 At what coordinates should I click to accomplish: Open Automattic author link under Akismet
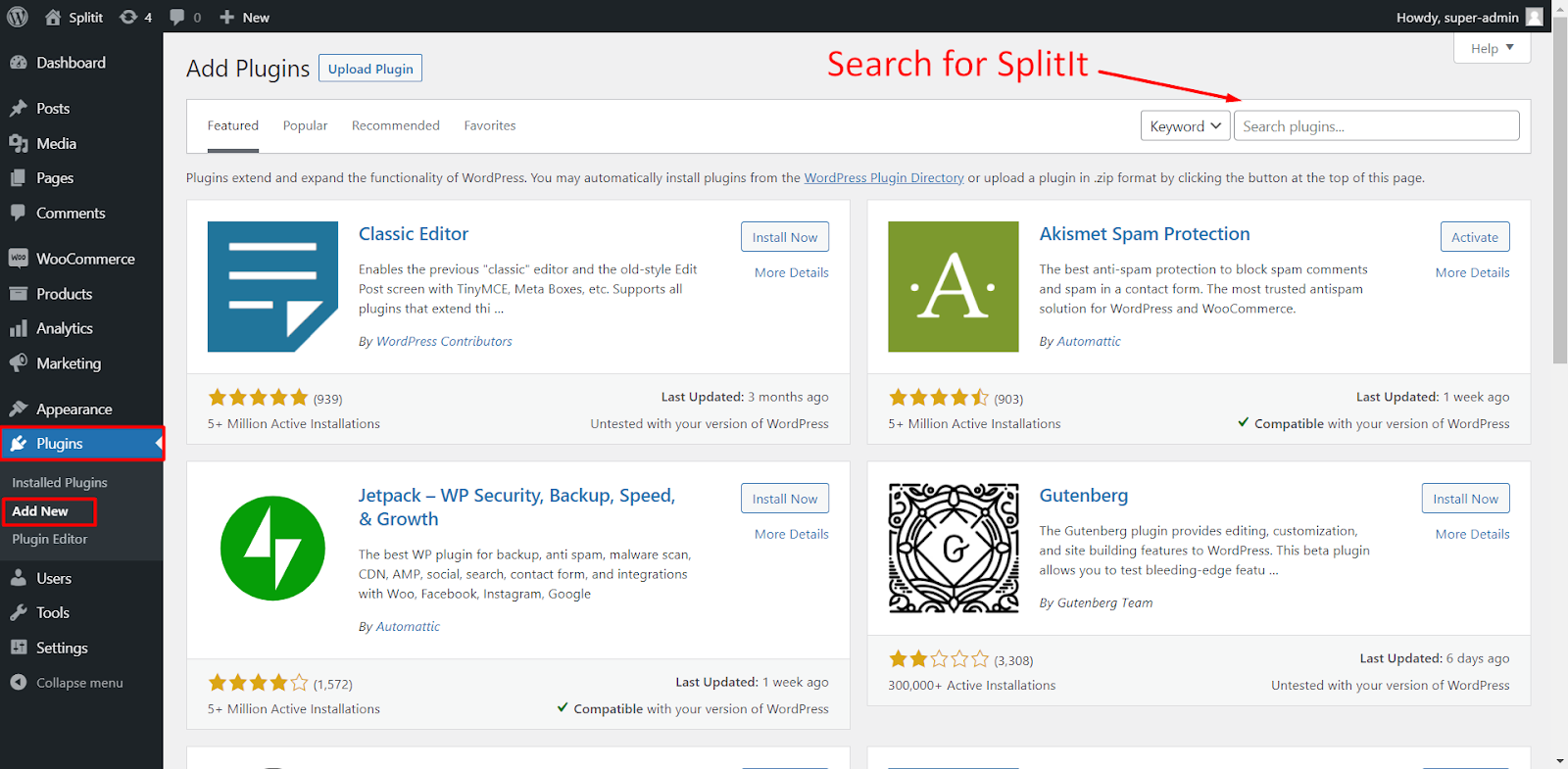coord(1089,341)
